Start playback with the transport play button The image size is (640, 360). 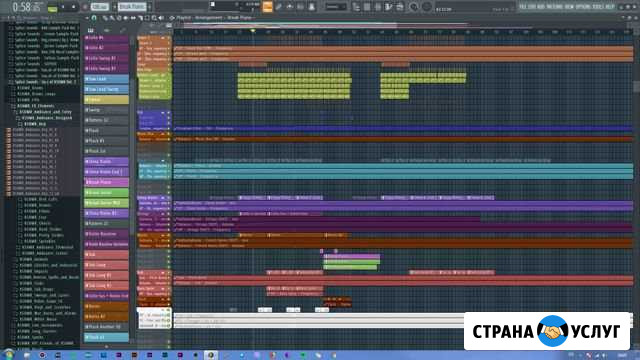click(63, 7)
